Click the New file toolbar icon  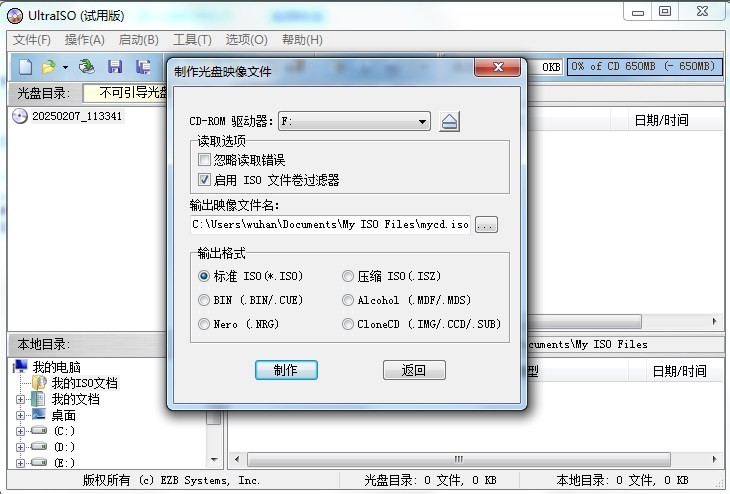tap(26, 67)
